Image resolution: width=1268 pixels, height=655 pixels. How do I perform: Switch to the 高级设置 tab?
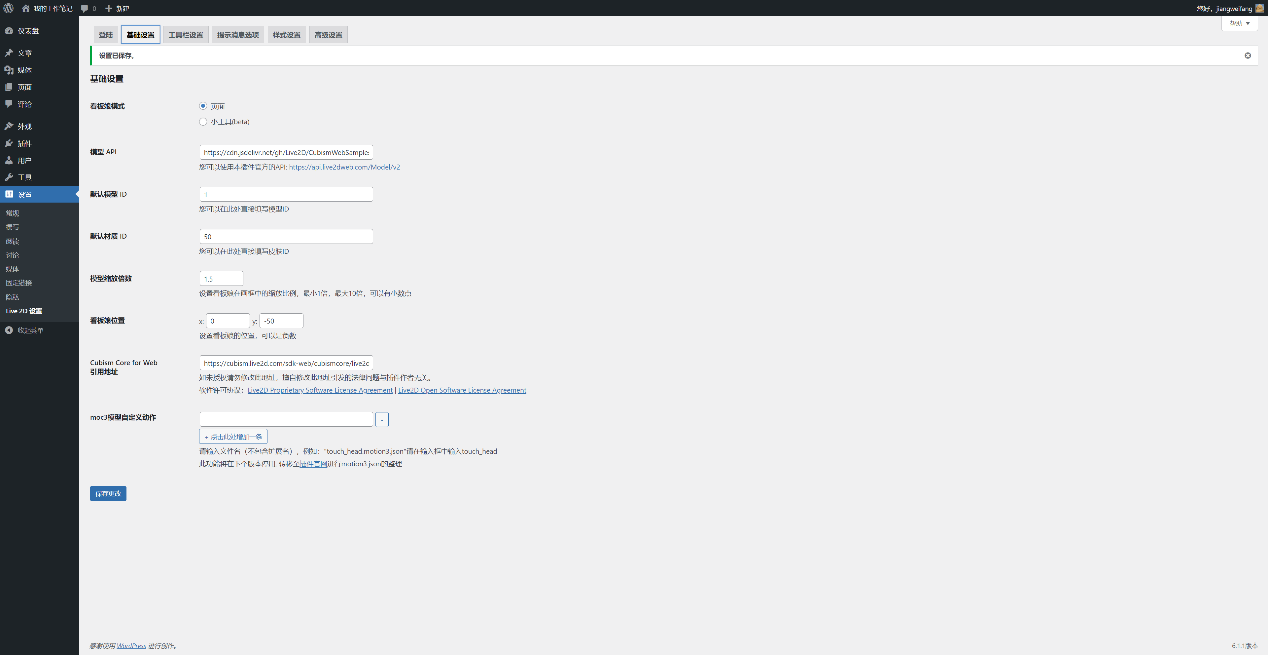coord(327,35)
